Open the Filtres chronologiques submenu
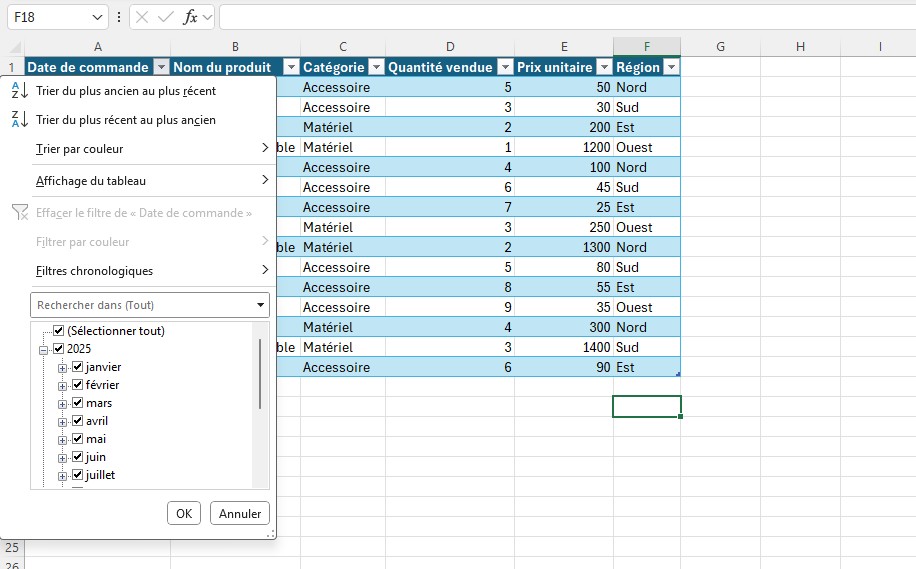This screenshot has width=916, height=569. pyautogui.click(x=150, y=270)
